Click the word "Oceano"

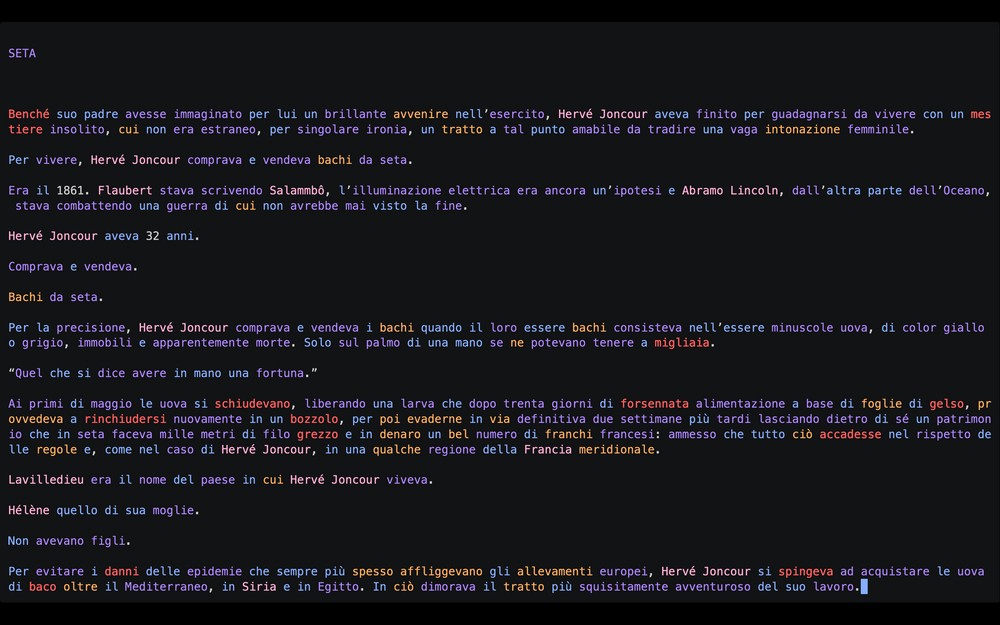pyautogui.click(x=964, y=190)
